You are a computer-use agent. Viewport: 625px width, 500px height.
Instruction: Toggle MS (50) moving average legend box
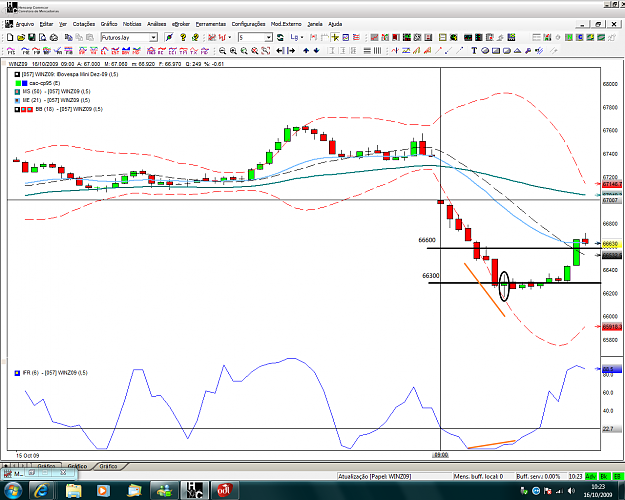click(17, 92)
